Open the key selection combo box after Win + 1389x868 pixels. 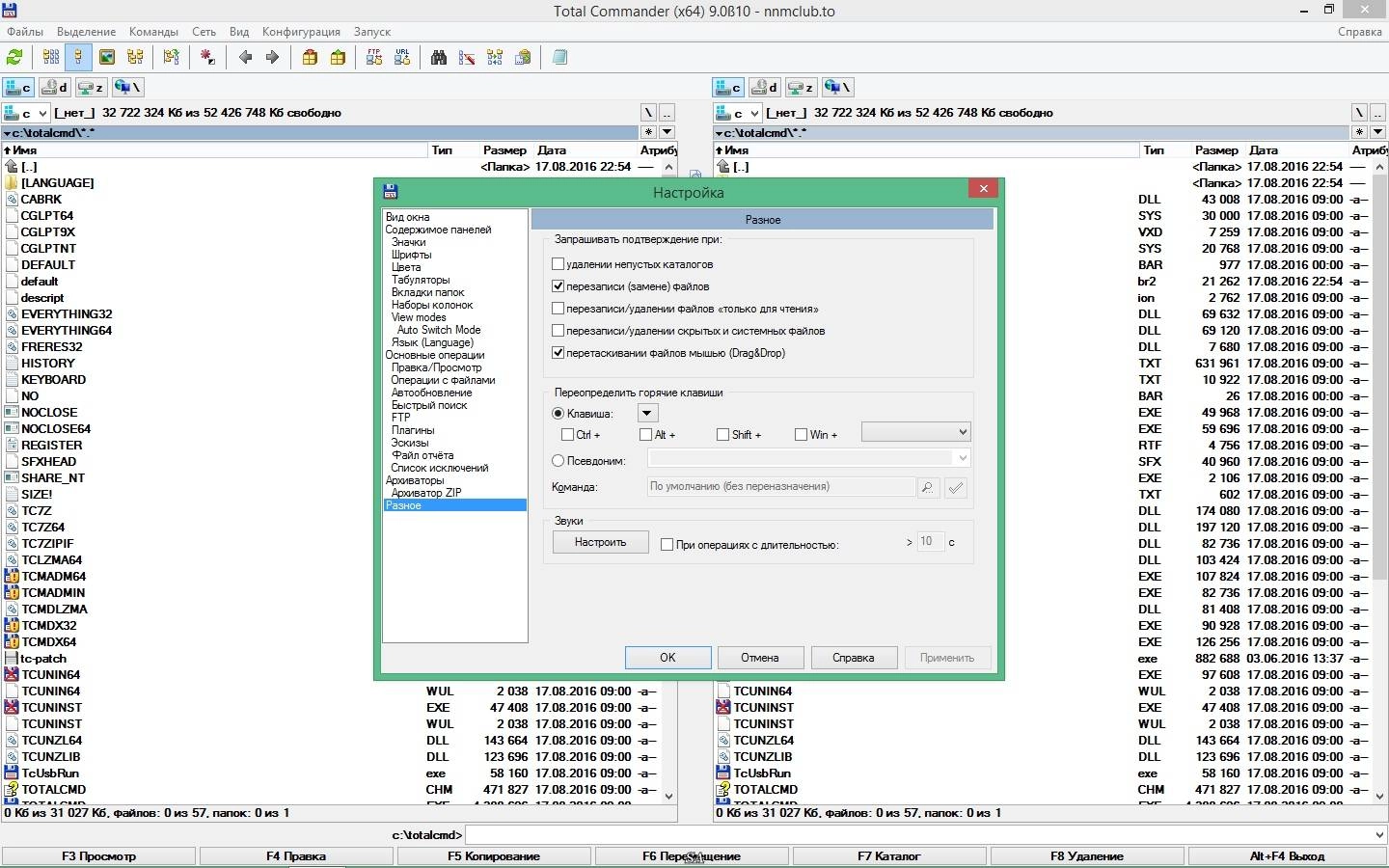tap(915, 432)
